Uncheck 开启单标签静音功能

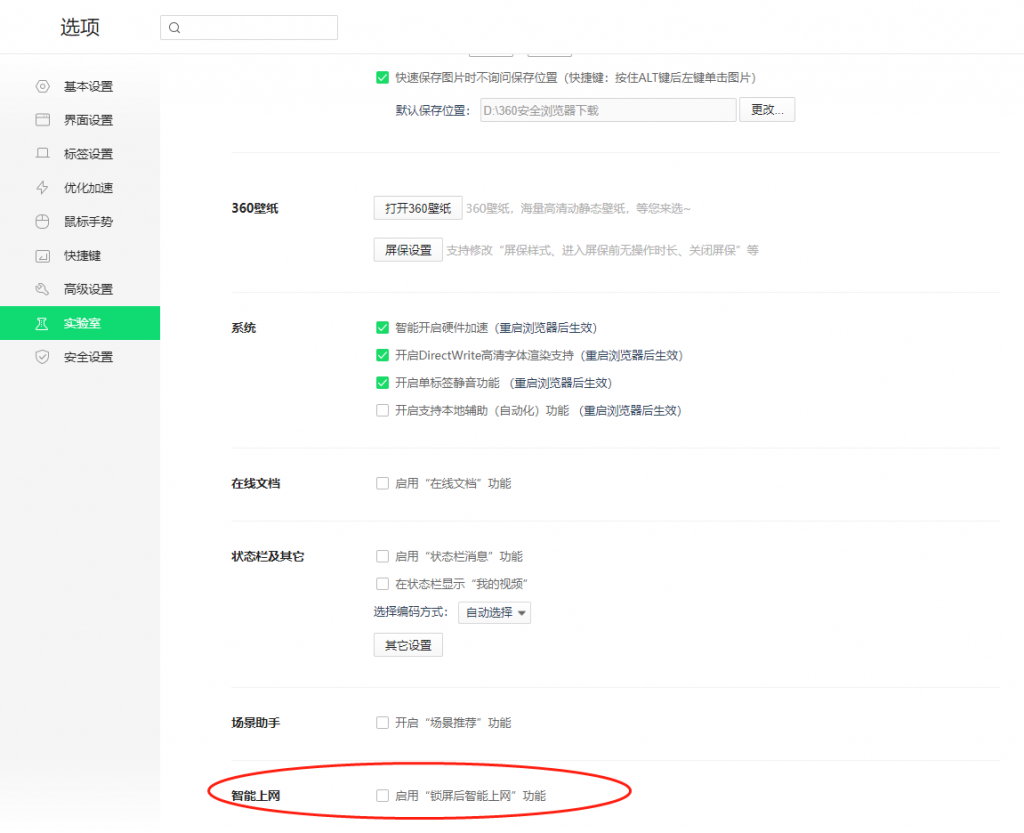click(383, 383)
